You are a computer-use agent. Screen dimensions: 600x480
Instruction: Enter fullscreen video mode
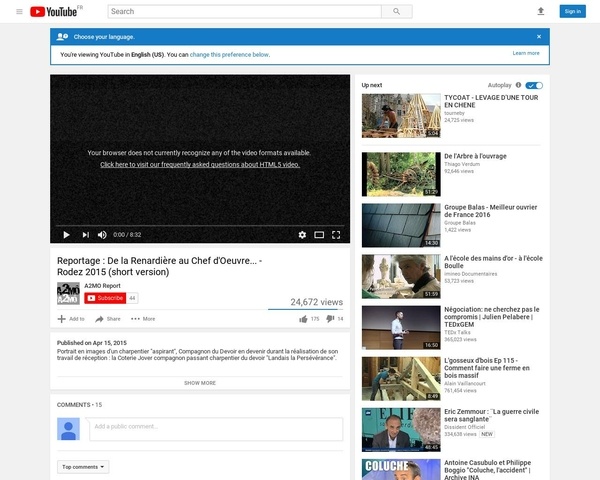tap(337, 235)
